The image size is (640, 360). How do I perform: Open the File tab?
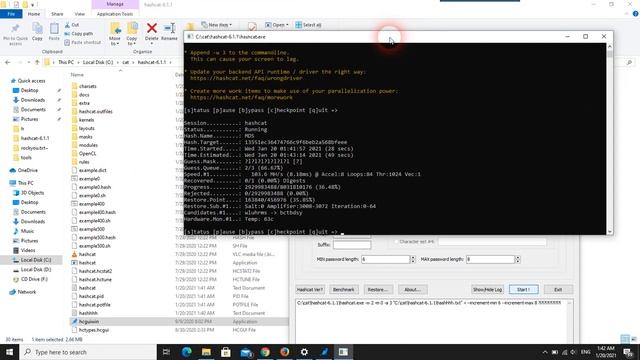(11, 14)
